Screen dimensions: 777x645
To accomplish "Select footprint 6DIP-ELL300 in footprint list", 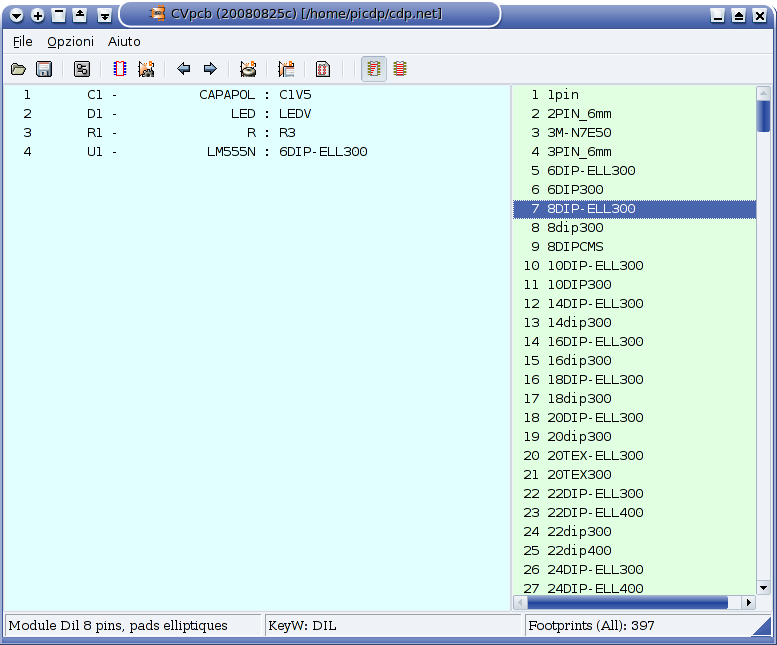I will click(634, 170).
